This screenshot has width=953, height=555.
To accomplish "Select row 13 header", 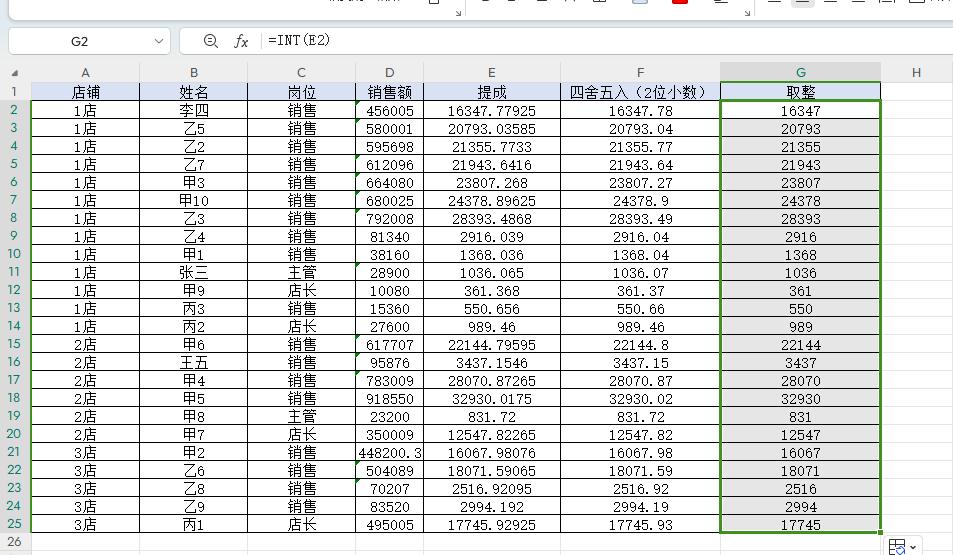I will (x=14, y=308).
